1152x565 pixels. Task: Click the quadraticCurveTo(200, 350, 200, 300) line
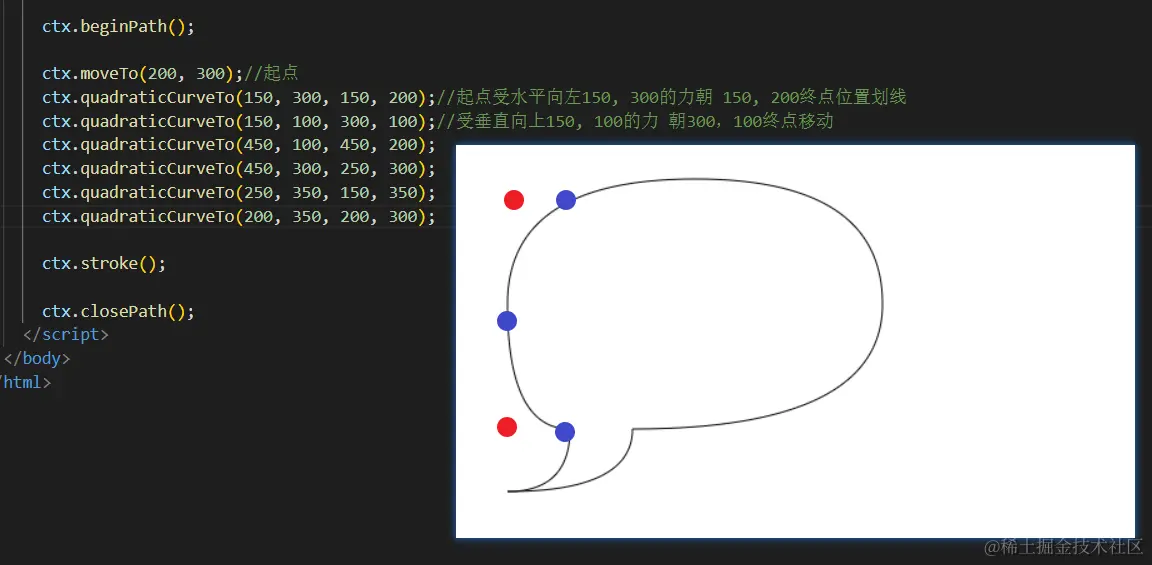click(239, 217)
